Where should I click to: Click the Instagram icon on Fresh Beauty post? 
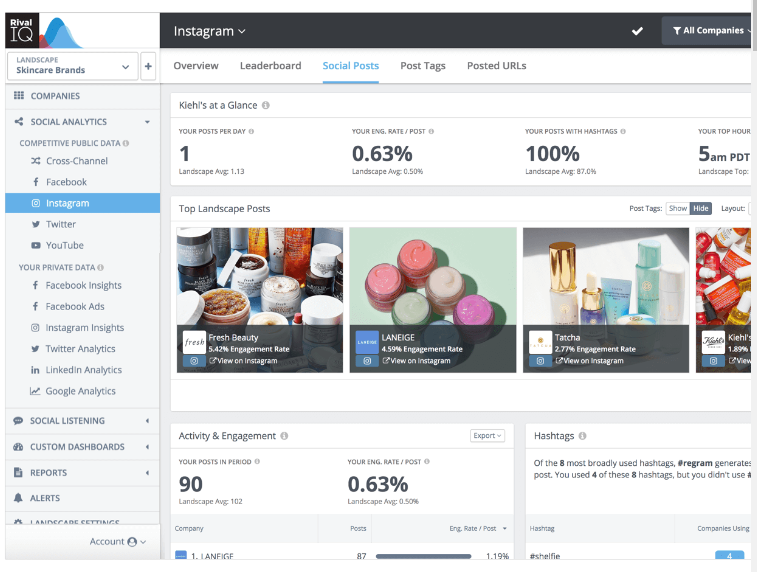click(194, 361)
